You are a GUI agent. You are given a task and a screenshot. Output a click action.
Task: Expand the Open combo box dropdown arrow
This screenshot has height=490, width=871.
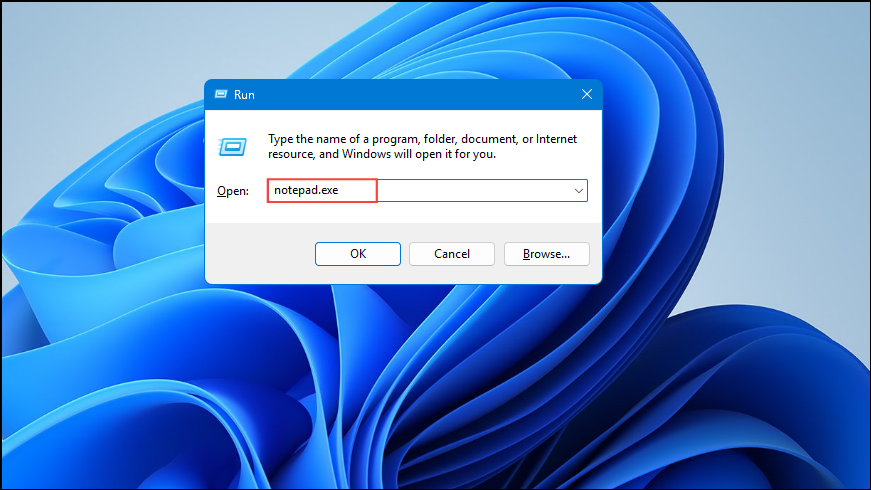coord(578,191)
